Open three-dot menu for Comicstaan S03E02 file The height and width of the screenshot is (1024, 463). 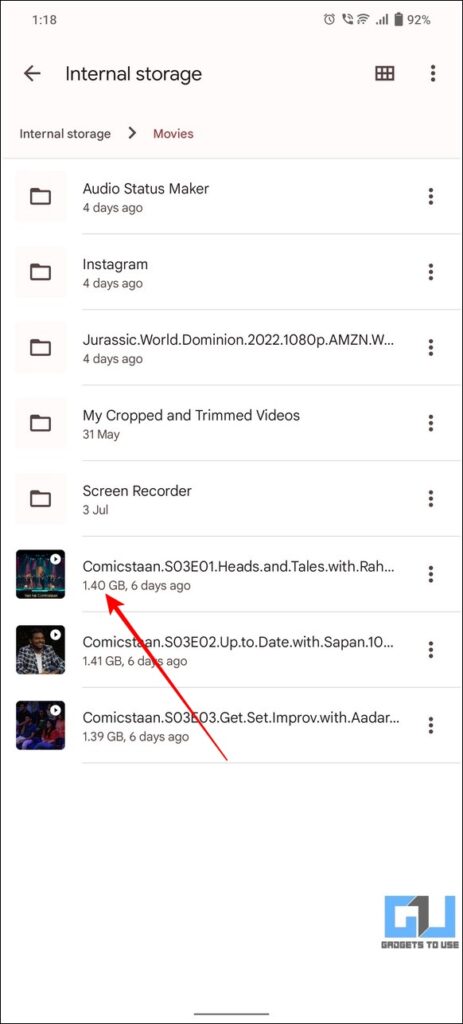[x=430, y=650]
